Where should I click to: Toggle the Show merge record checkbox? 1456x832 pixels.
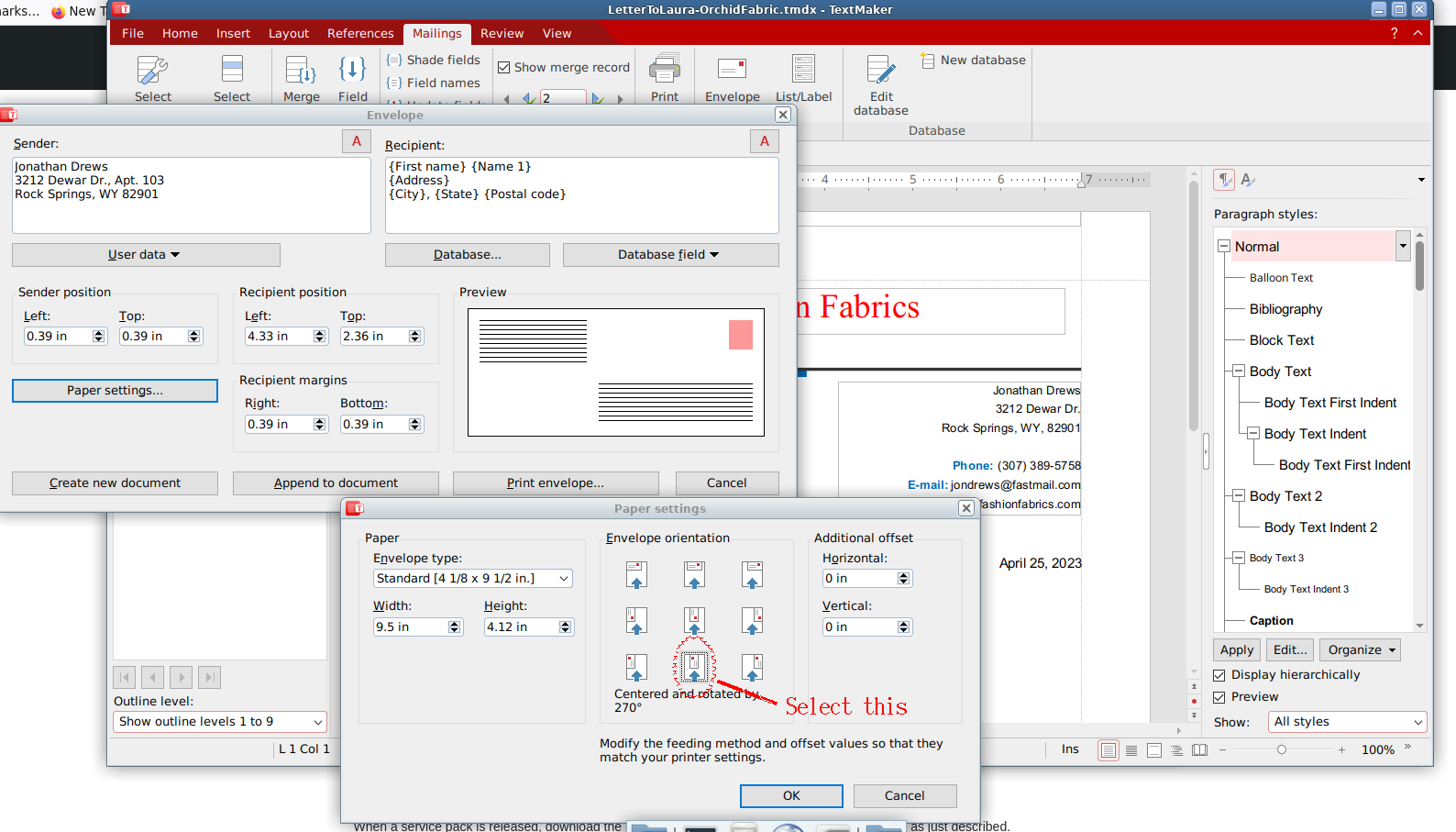point(504,68)
